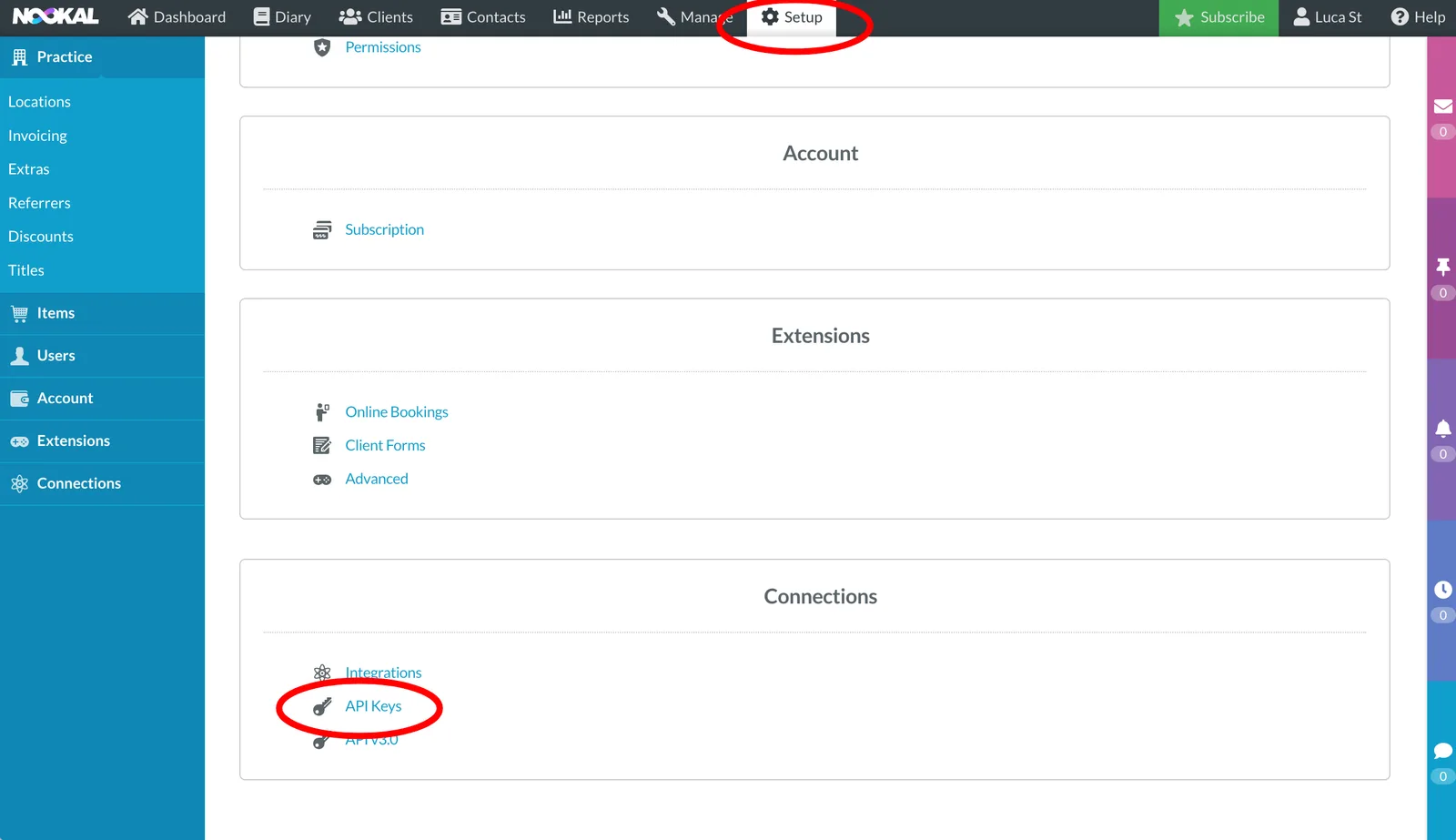Click the Advanced gamepad icon

[x=322, y=480]
